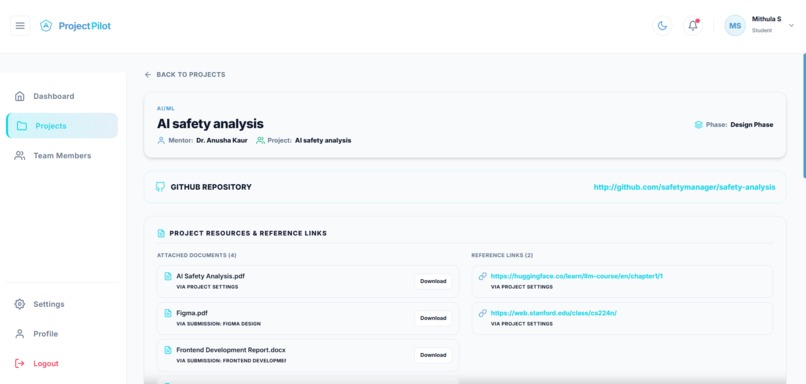Download Frontend Development Report.docx
The width and height of the screenshot is (806, 384).
click(433, 355)
